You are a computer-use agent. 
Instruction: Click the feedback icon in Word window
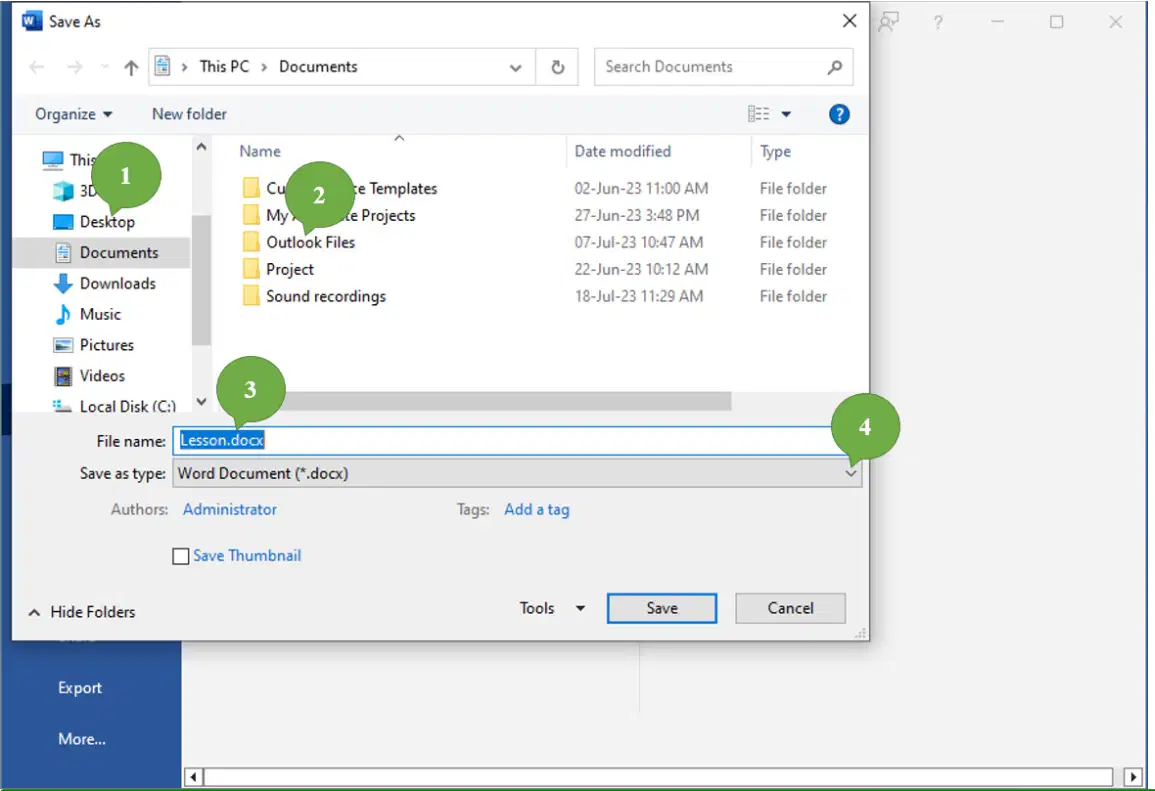click(x=889, y=22)
